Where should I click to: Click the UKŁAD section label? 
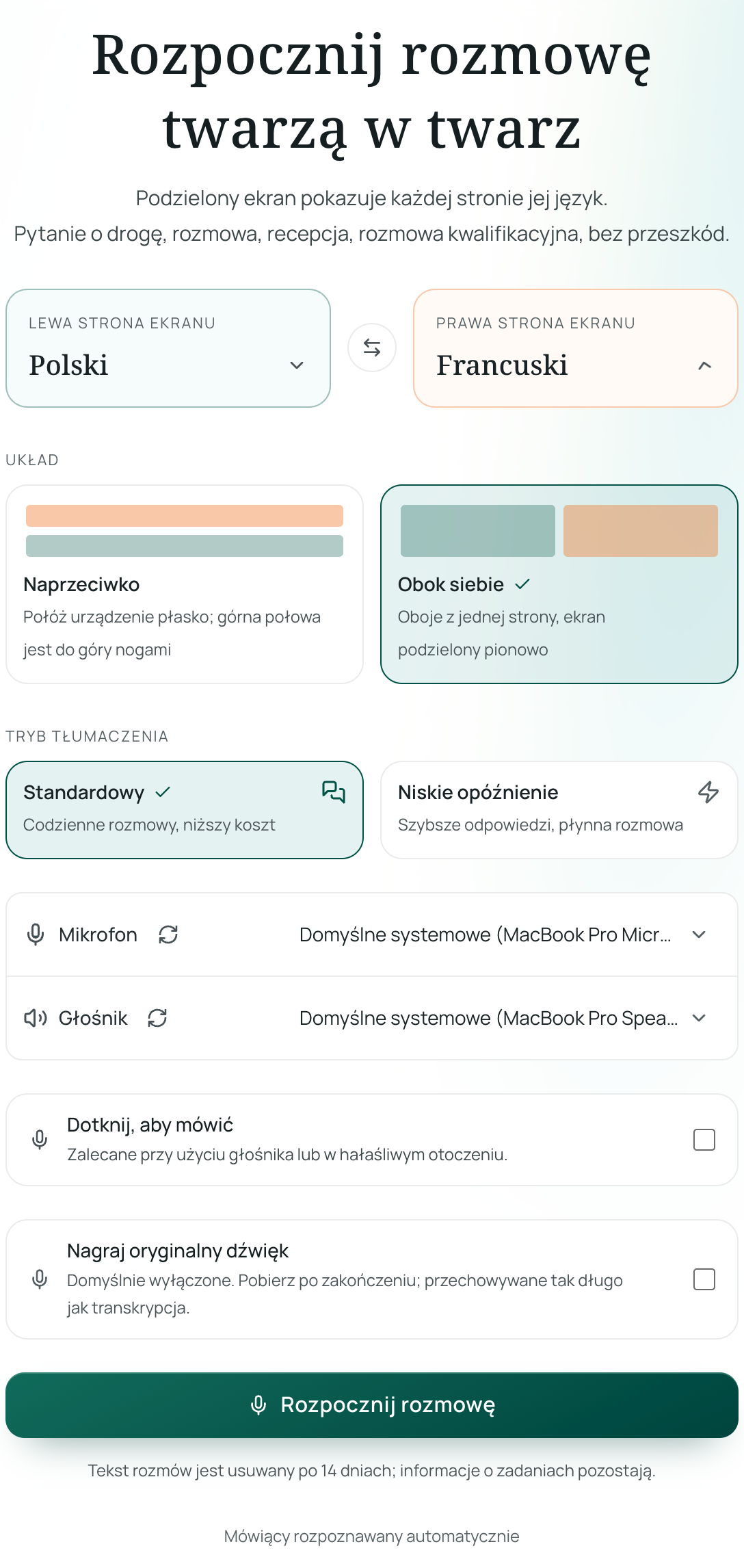pyautogui.click(x=32, y=460)
